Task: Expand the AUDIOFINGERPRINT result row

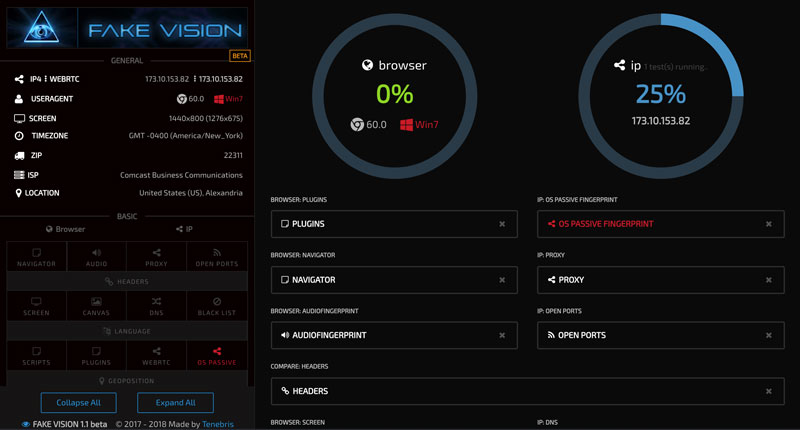Action: pyautogui.click(x=394, y=335)
